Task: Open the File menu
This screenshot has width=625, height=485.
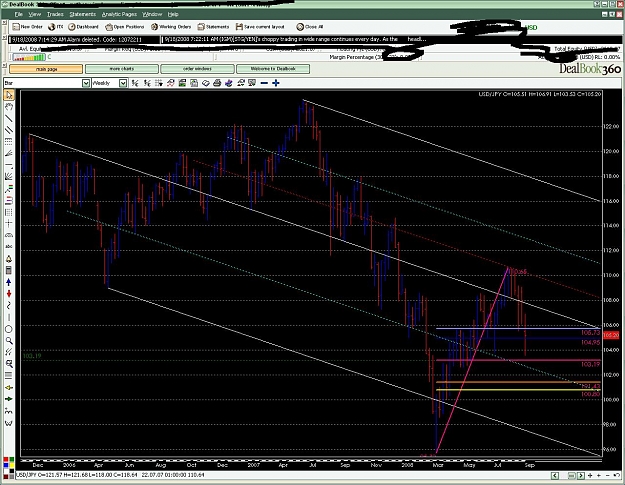Action: pyautogui.click(x=18, y=14)
